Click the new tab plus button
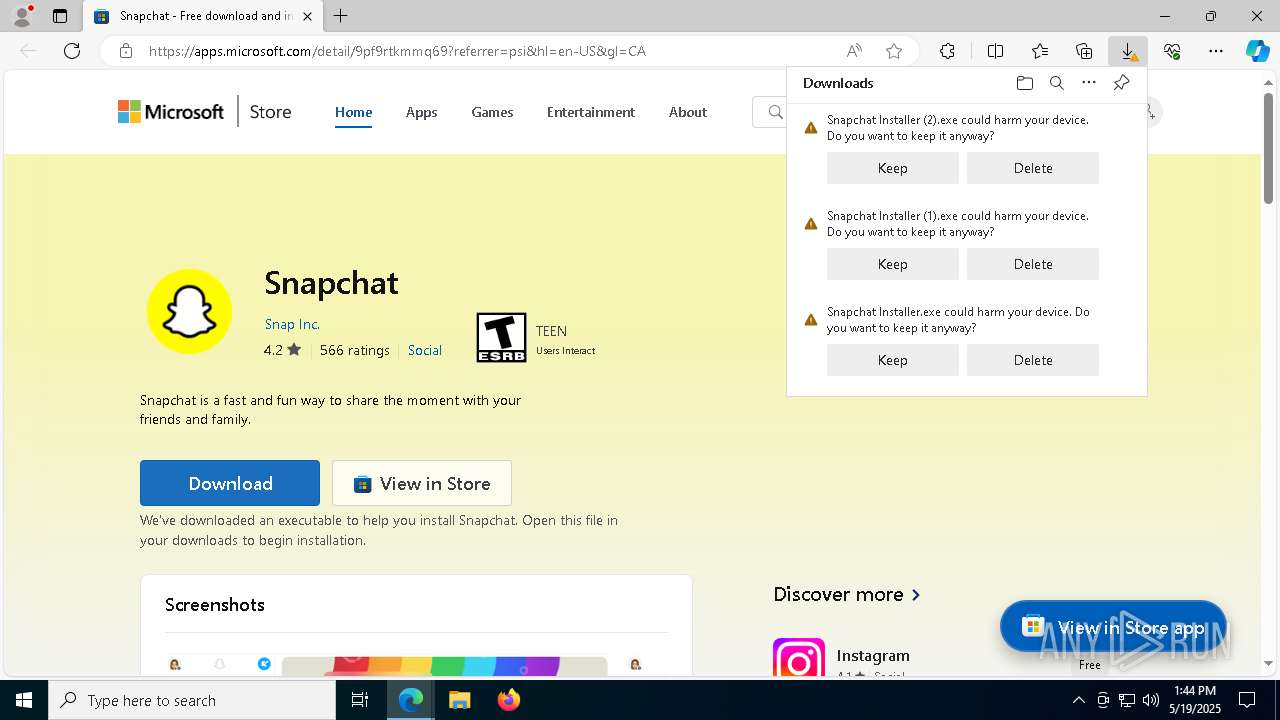Image resolution: width=1280 pixels, height=720 pixels. pos(341,16)
